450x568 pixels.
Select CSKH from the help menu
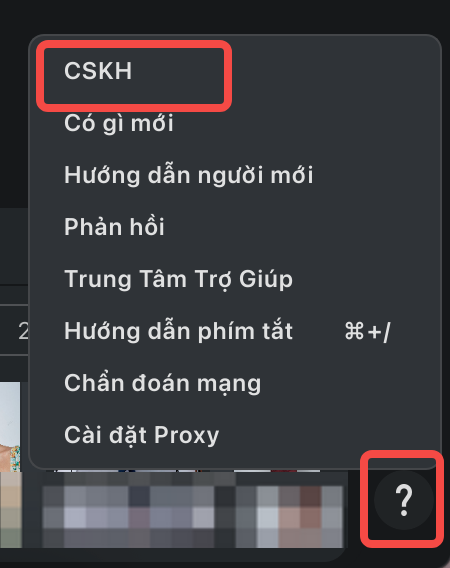pyautogui.click(x=98, y=71)
